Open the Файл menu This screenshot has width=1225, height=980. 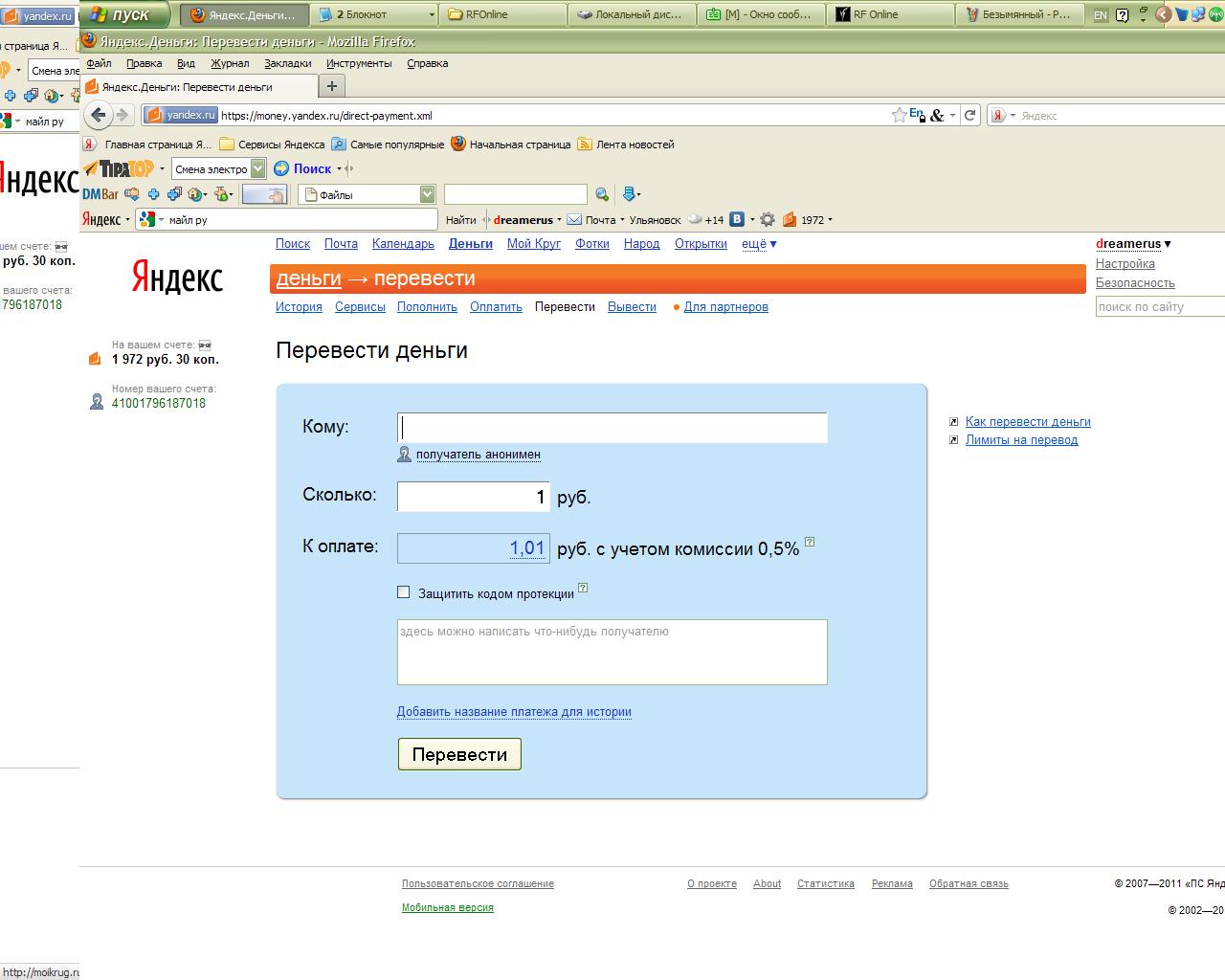99,63
